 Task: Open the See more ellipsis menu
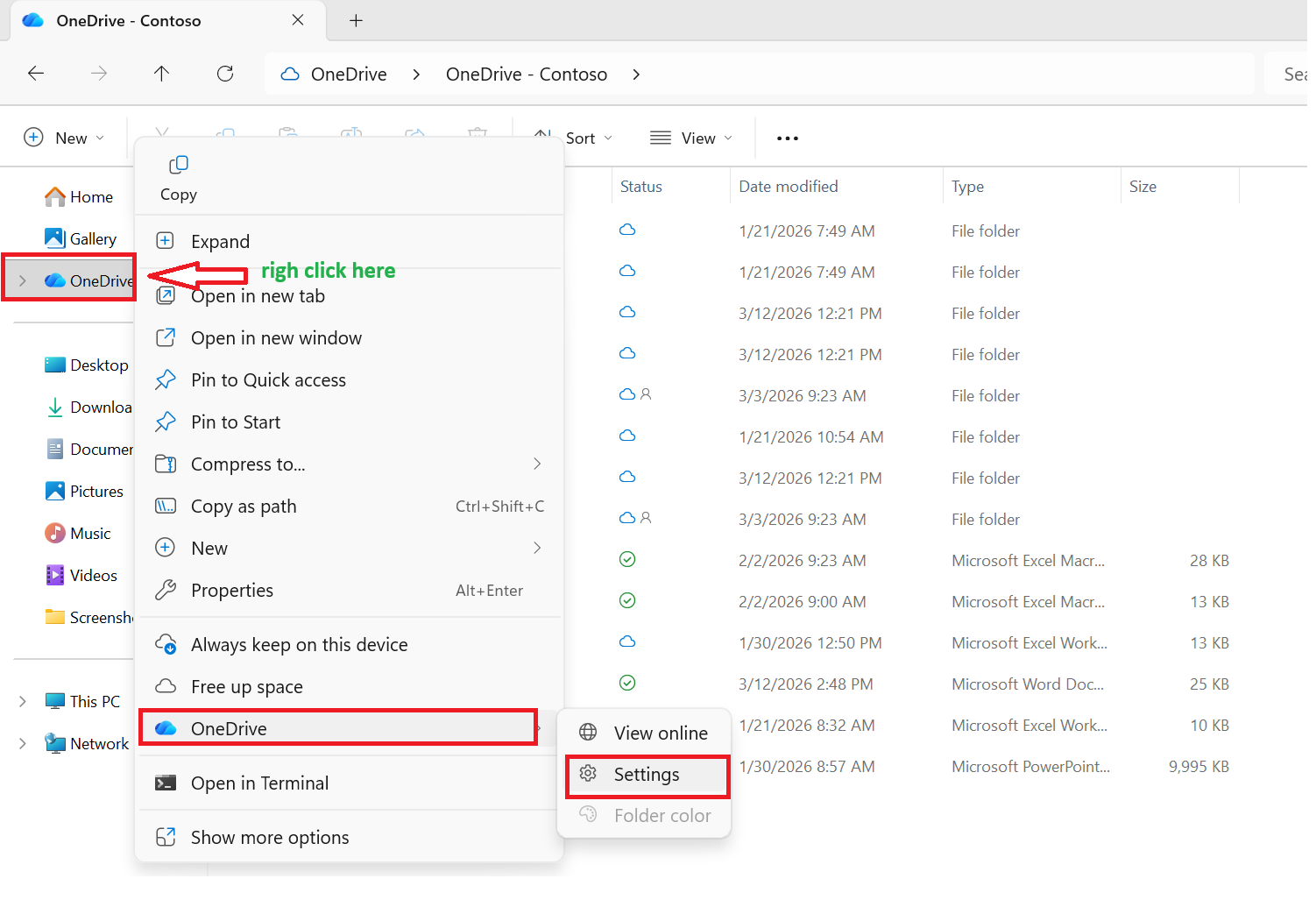(x=788, y=138)
